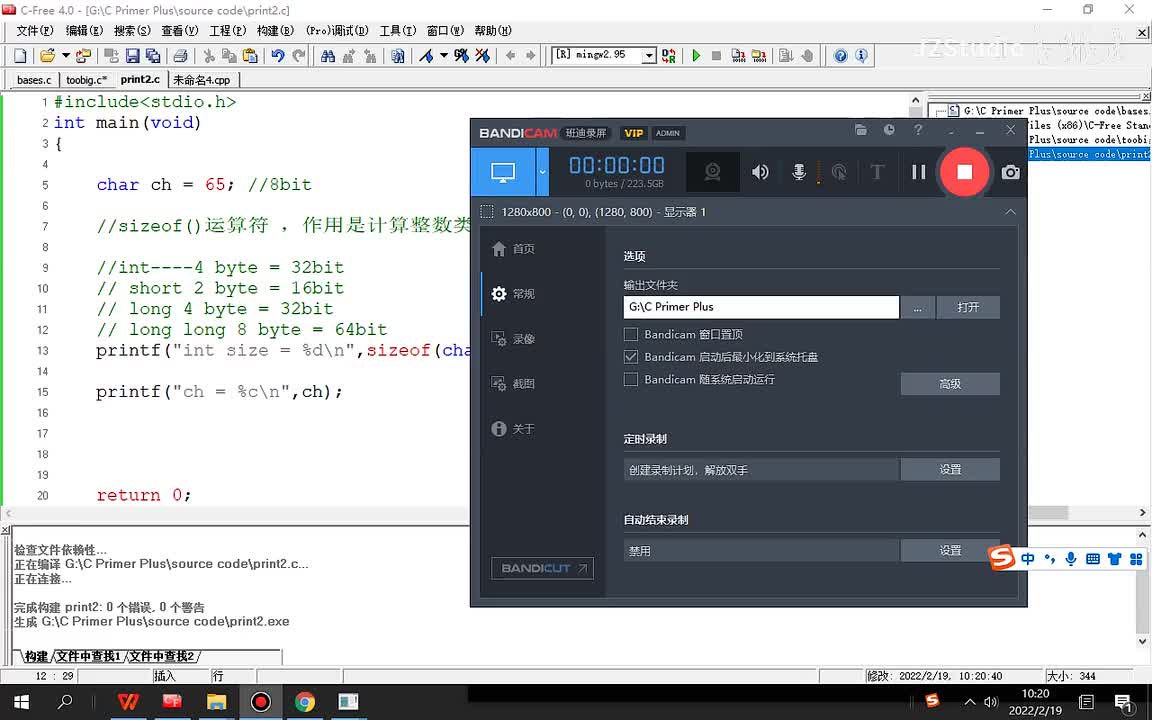Open Sogou IME skin shirt icon
This screenshot has width=1152, height=720.
[1115, 559]
